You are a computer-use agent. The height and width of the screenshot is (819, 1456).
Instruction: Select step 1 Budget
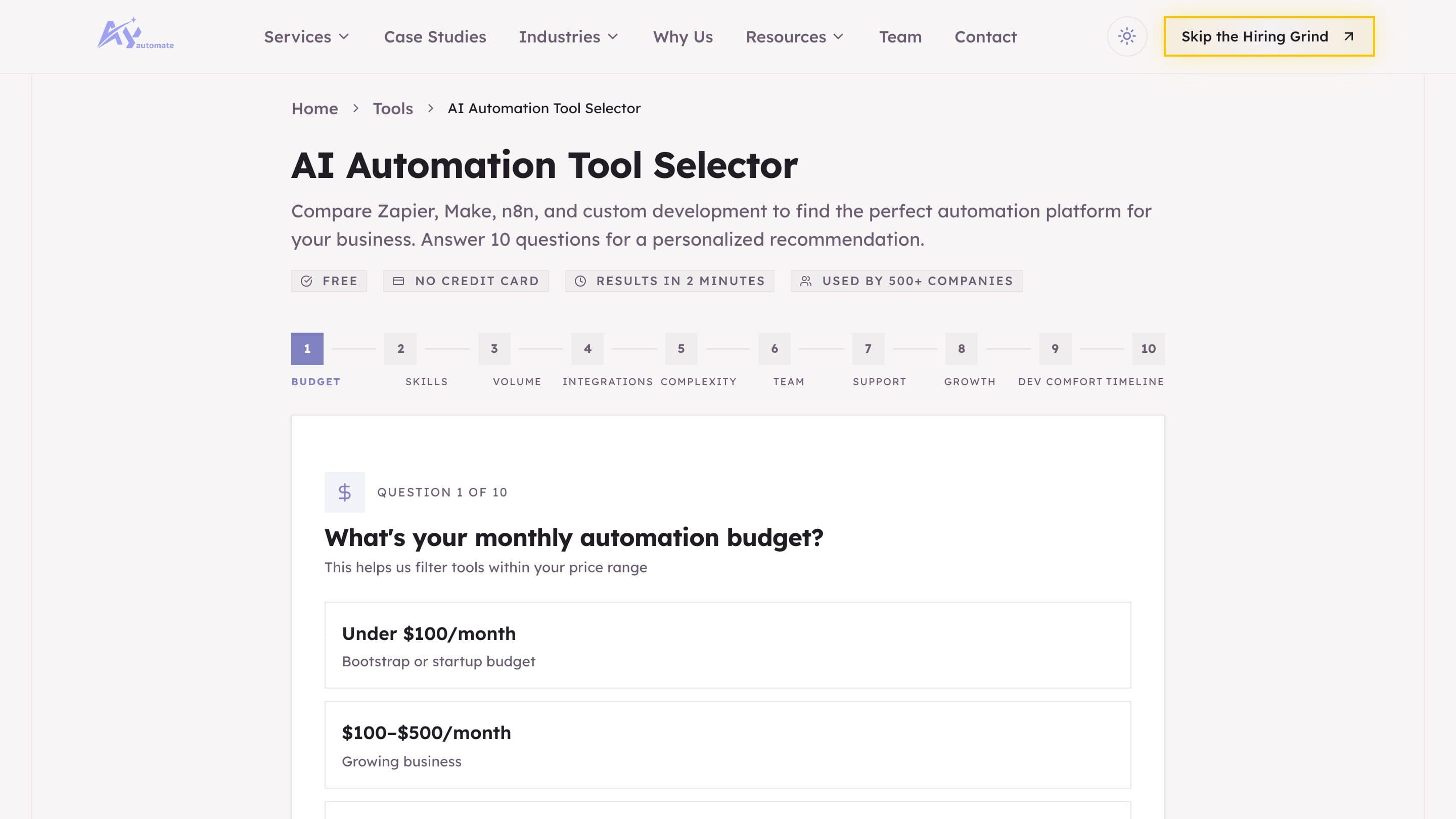[x=307, y=349]
